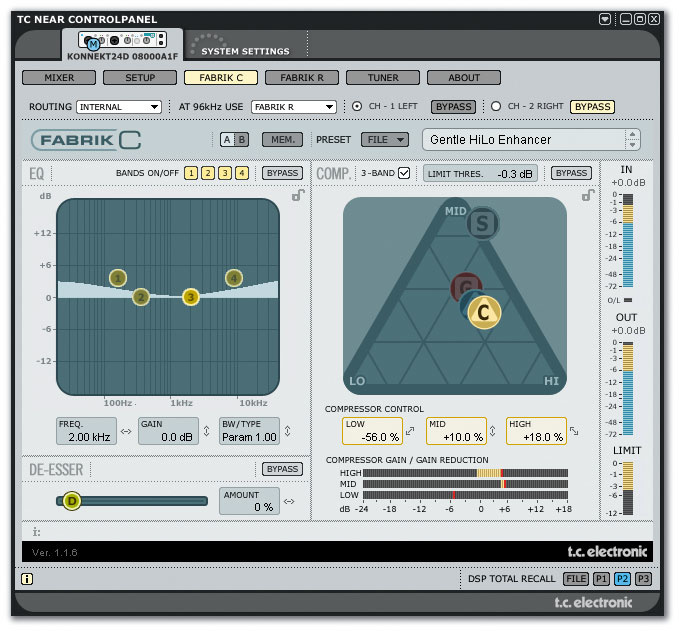Click the EQ band 1 node on graph
This screenshot has width=679, height=631.
[118, 278]
